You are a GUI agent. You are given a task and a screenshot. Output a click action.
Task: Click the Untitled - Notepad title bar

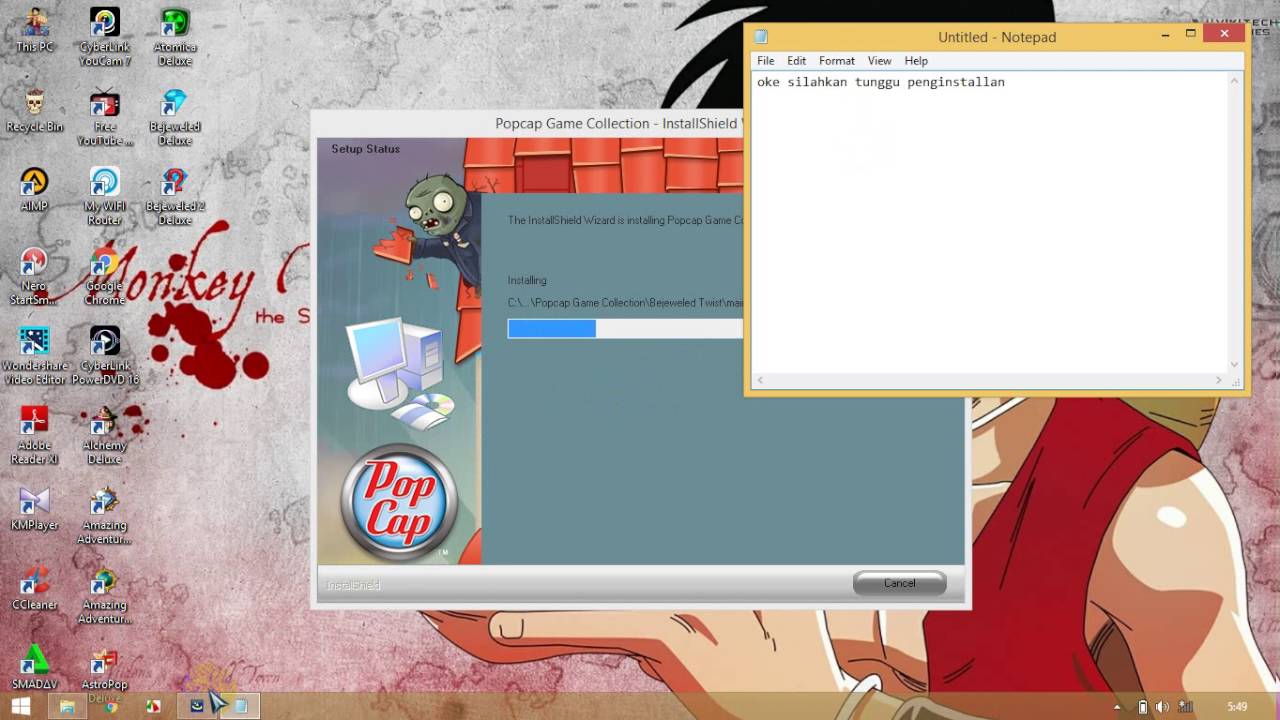[x=996, y=37]
